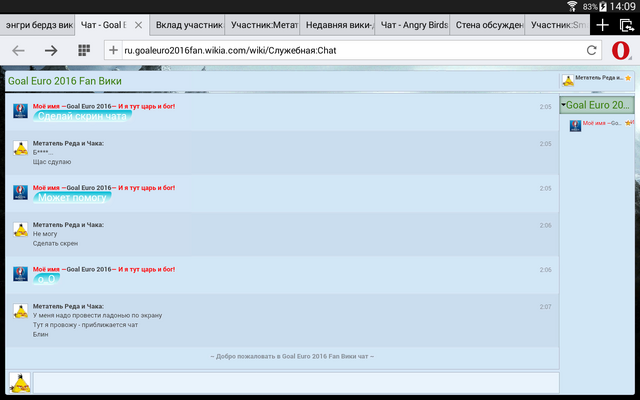The width and height of the screenshot is (640, 400).
Task: Select the Чат - Goal active tab
Action: (x=104, y=25)
